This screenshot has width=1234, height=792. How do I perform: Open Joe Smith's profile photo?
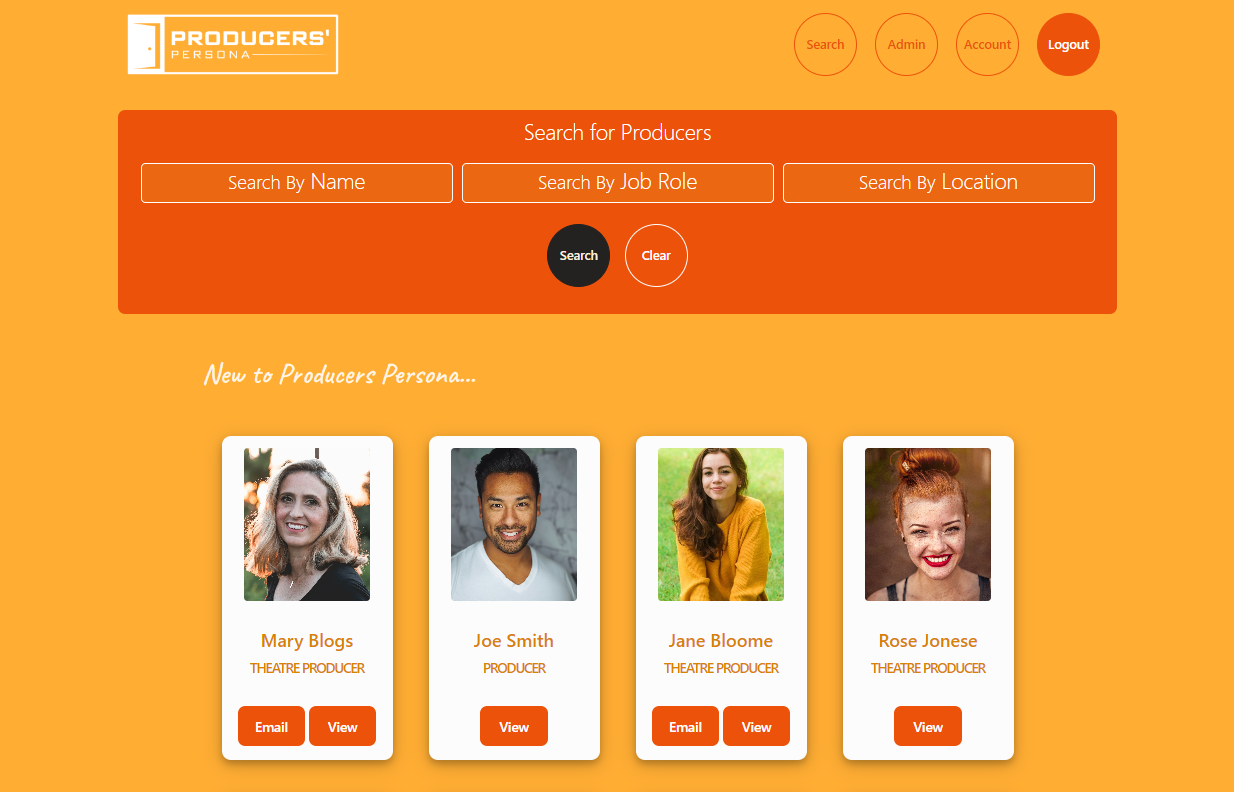[514, 524]
